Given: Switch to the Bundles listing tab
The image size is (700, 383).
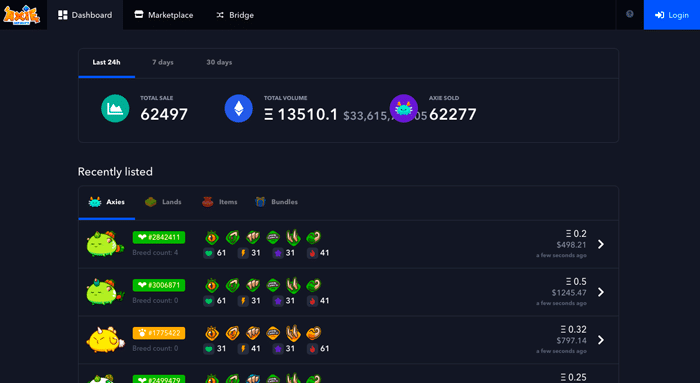Looking at the screenshot, I should coord(276,202).
